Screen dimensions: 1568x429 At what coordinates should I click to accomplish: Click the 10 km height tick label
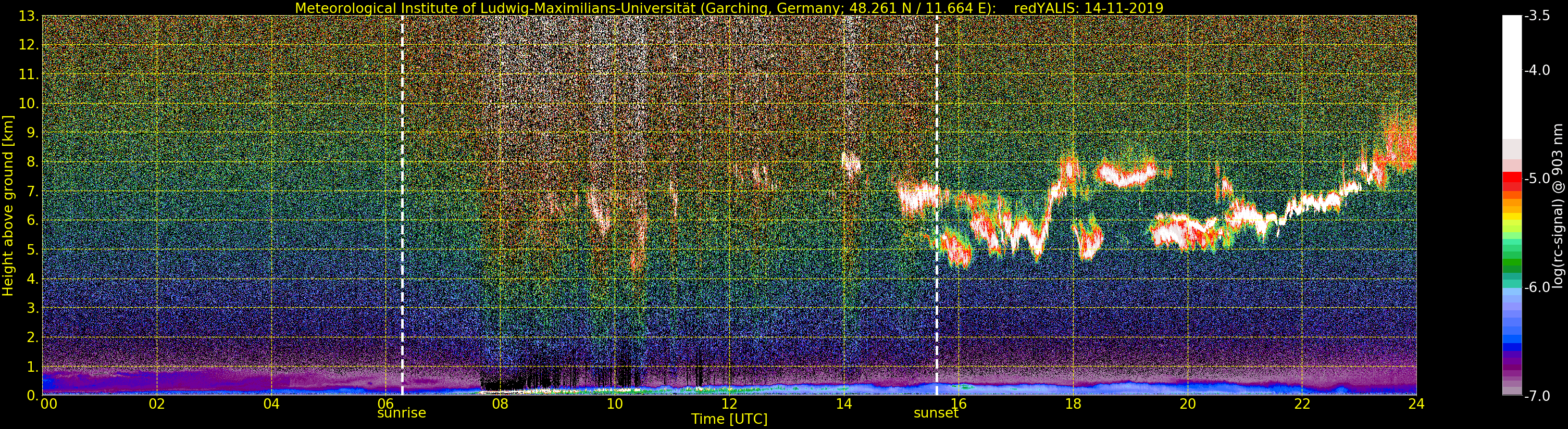coord(29,104)
